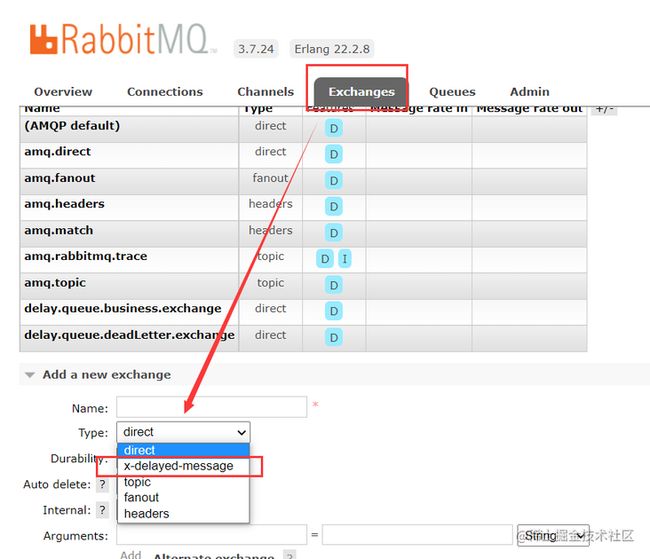Open the Channels tab

[x=265, y=92]
